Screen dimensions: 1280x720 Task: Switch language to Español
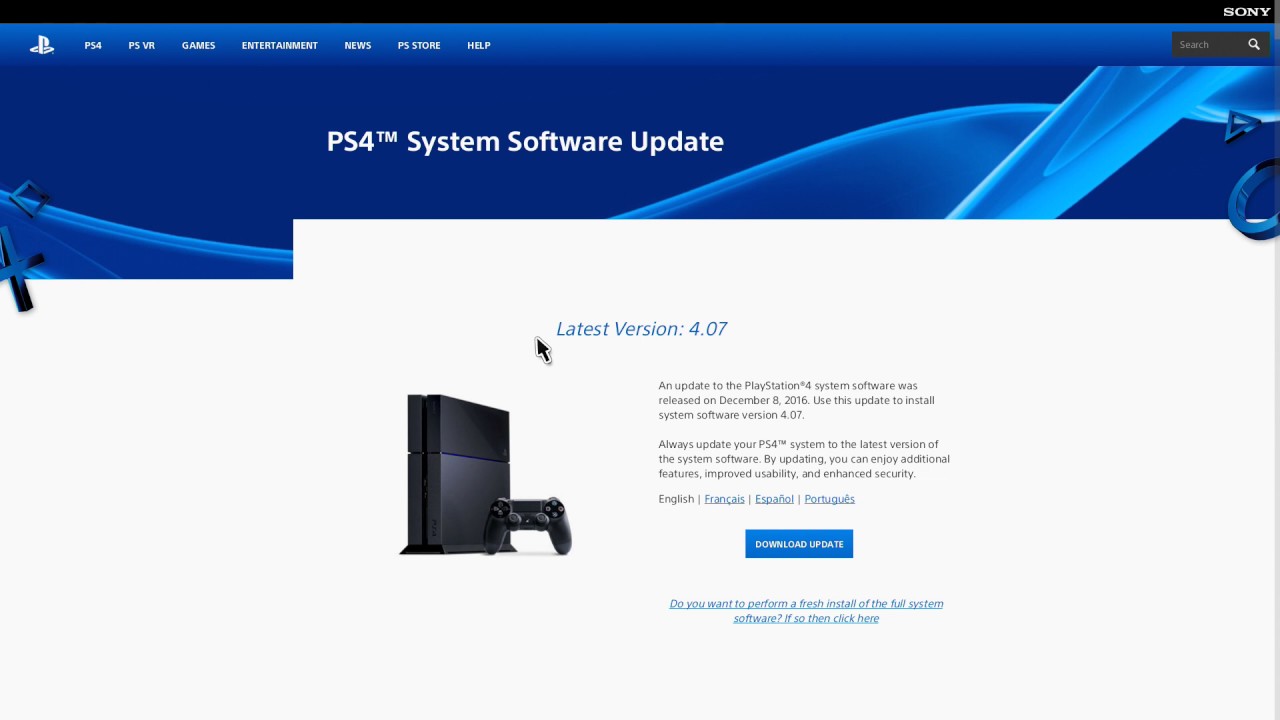(x=774, y=499)
